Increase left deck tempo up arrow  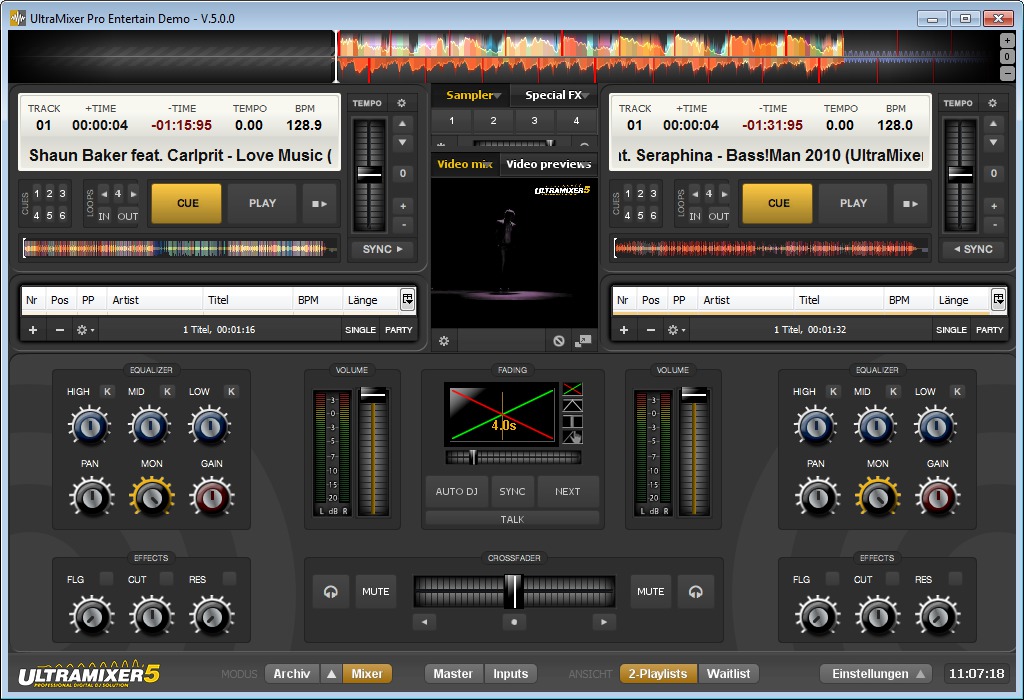click(403, 123)
